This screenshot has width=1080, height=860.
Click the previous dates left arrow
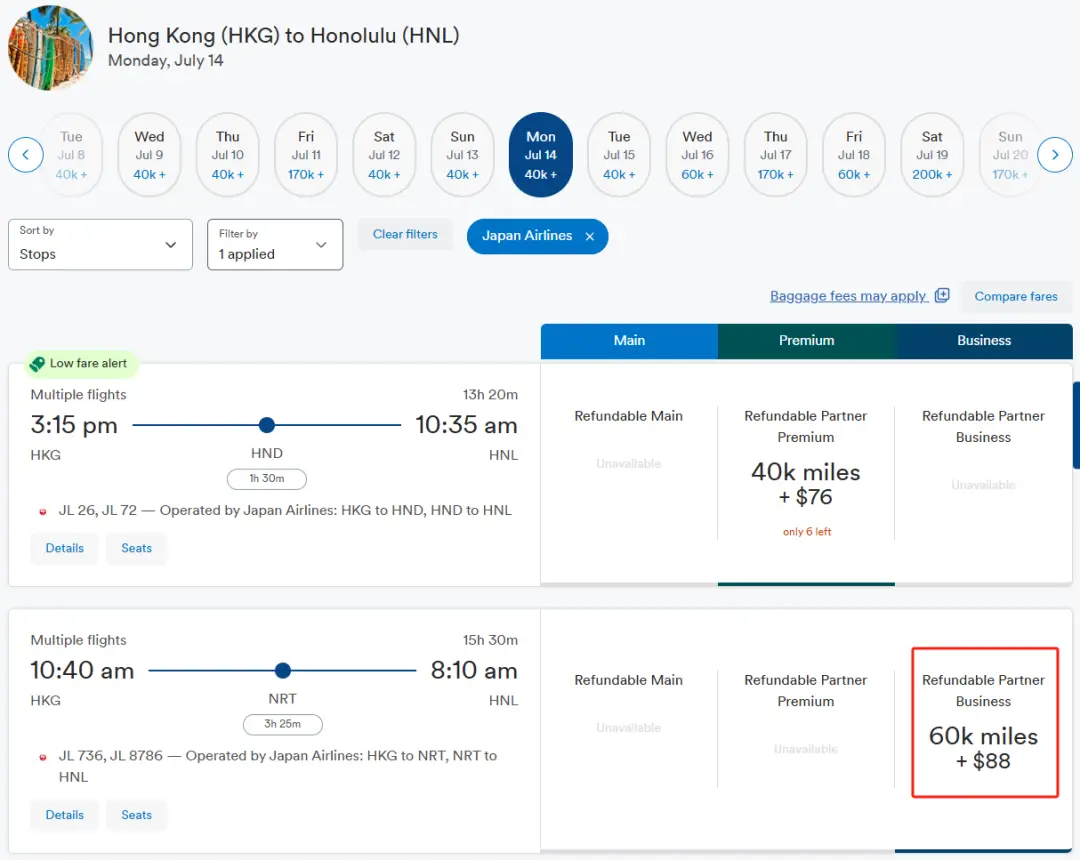25,155
